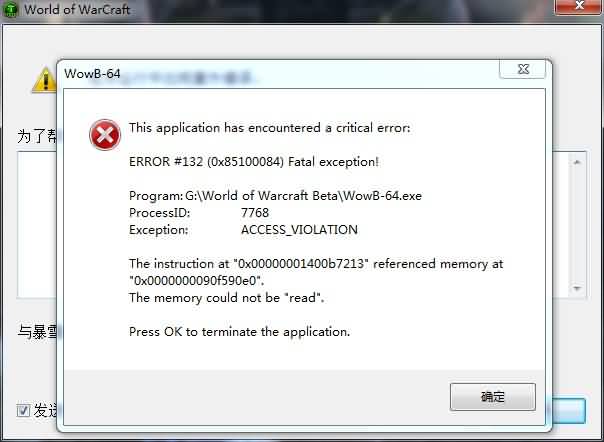Confirm the error with the 确定 button
The height and width of the screenshot is (442, 604).
[x=493, y=397]
